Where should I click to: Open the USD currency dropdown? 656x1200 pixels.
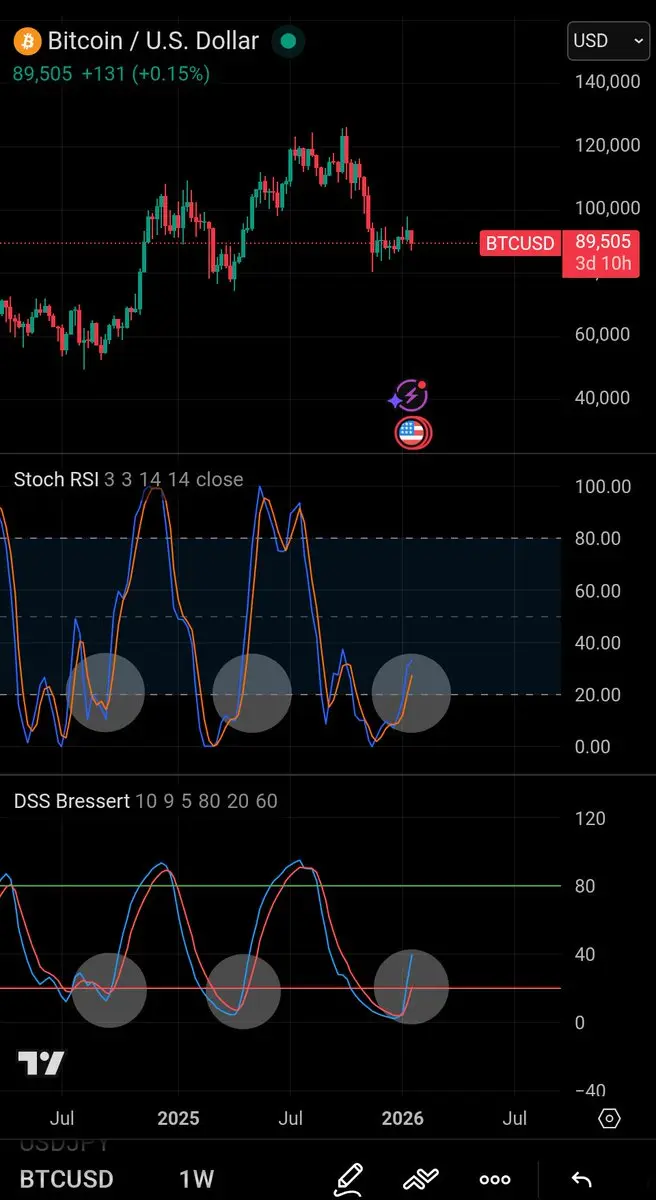[x=608, y=41]
